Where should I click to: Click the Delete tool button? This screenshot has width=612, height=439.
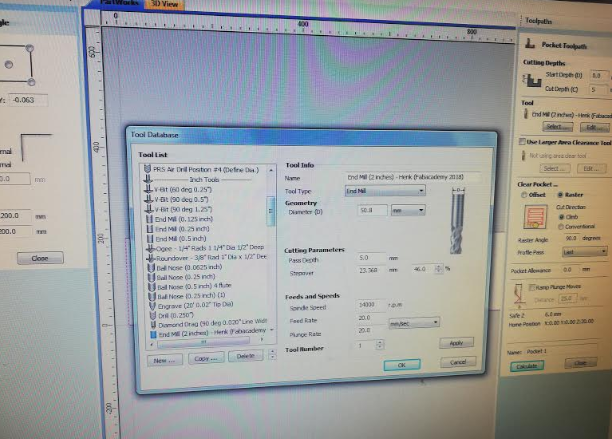click(246, 356)
